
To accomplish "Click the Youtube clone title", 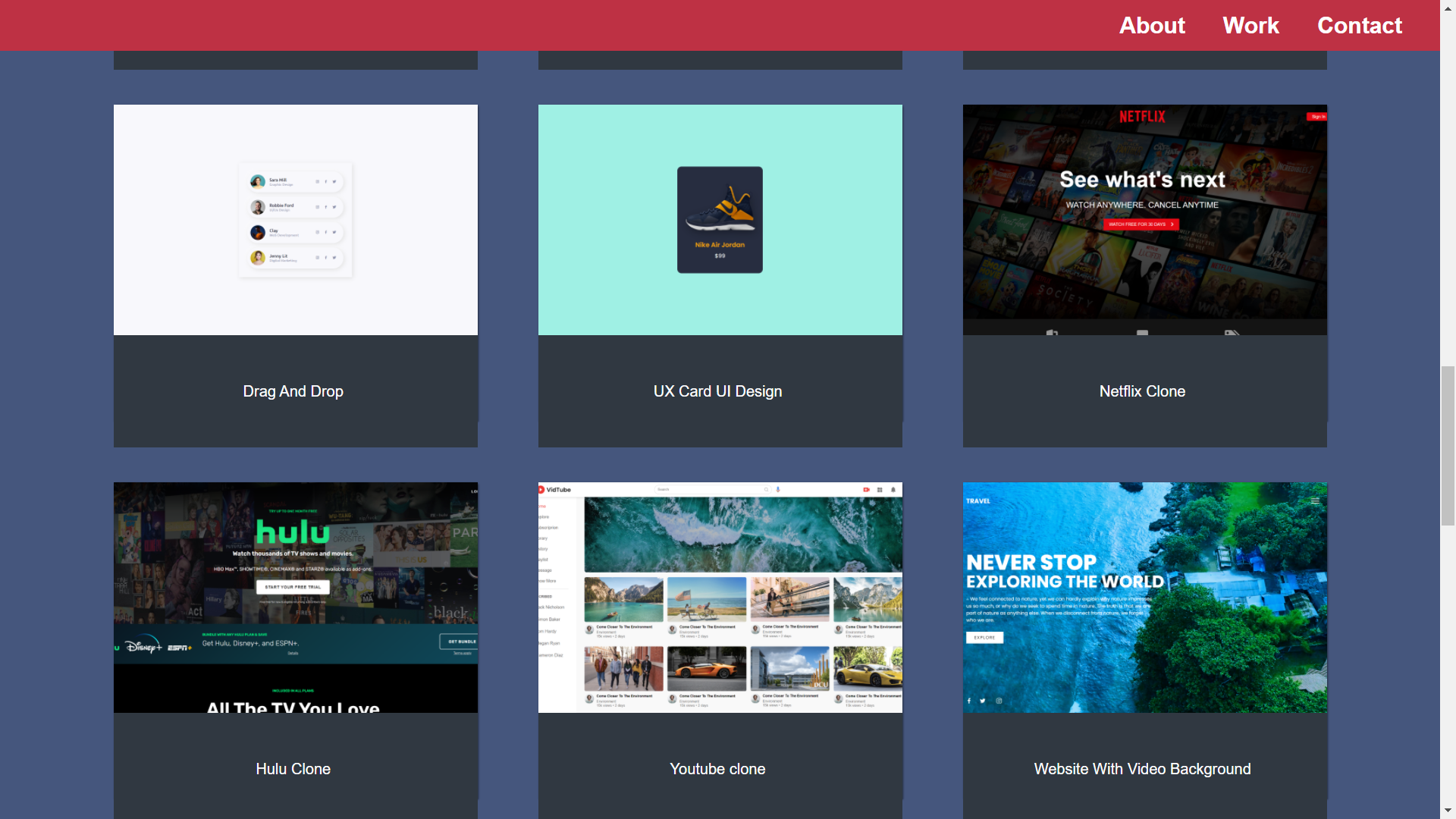I will tap(717, 769).
